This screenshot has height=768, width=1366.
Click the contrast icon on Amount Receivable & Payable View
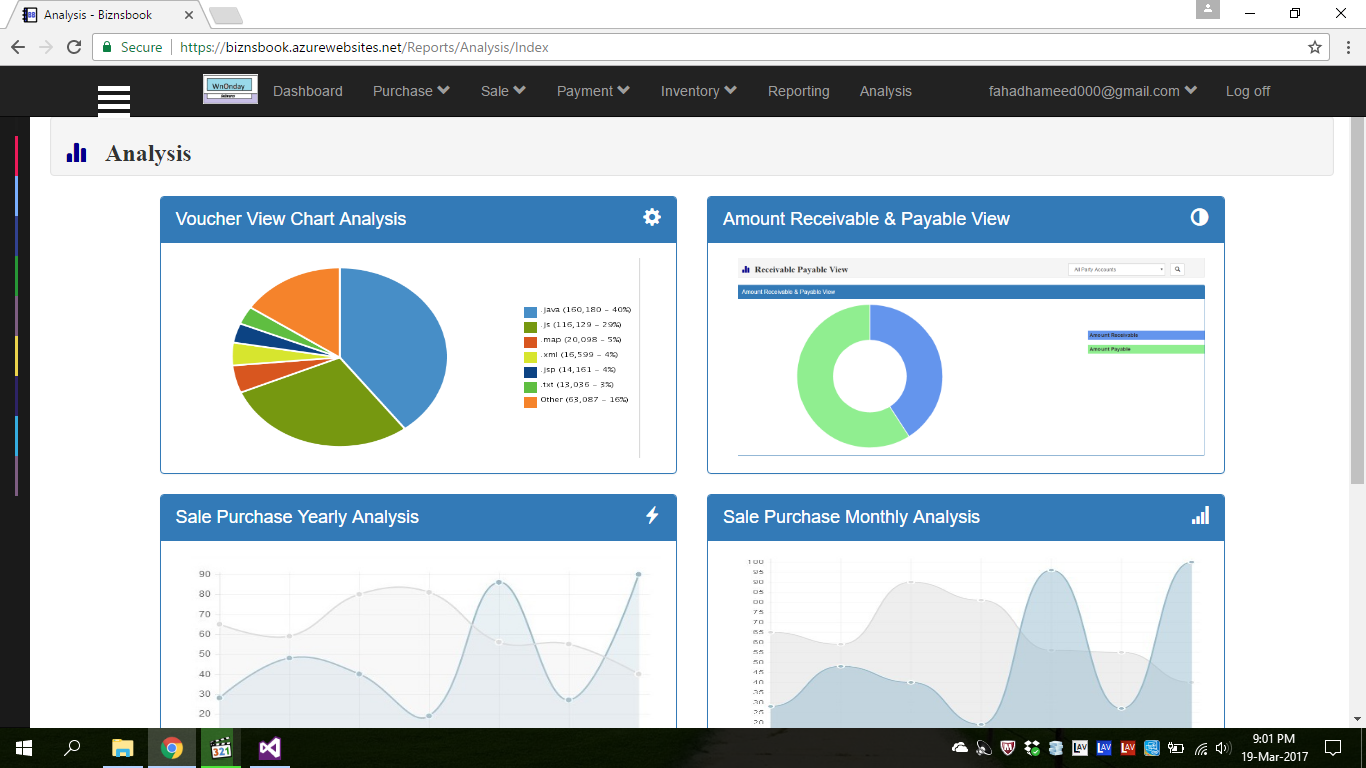click(1199, 217)
